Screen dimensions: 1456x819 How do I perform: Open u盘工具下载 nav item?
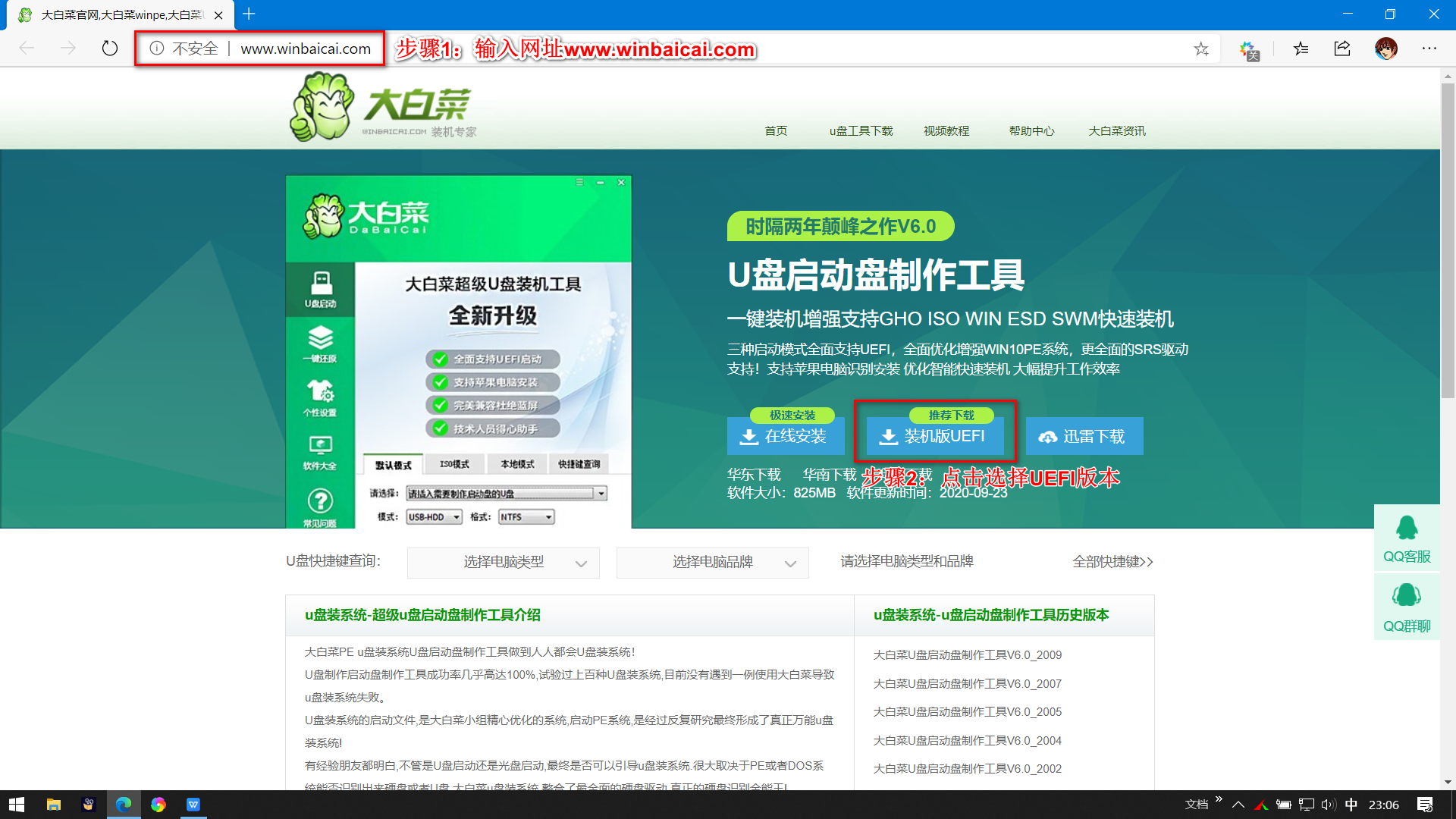pyautogui.click(x=861, y=131)
